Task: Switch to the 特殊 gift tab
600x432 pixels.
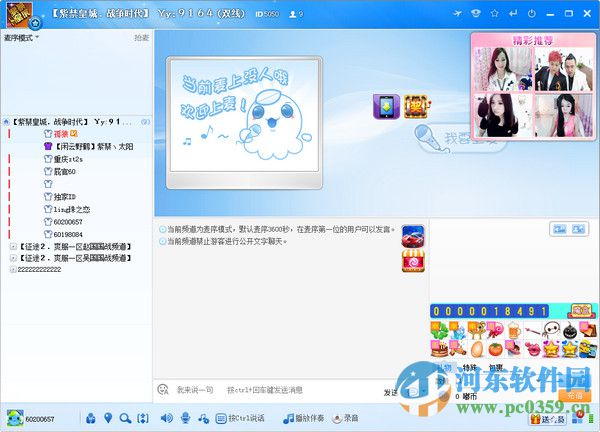Action: tap(470, 368)
